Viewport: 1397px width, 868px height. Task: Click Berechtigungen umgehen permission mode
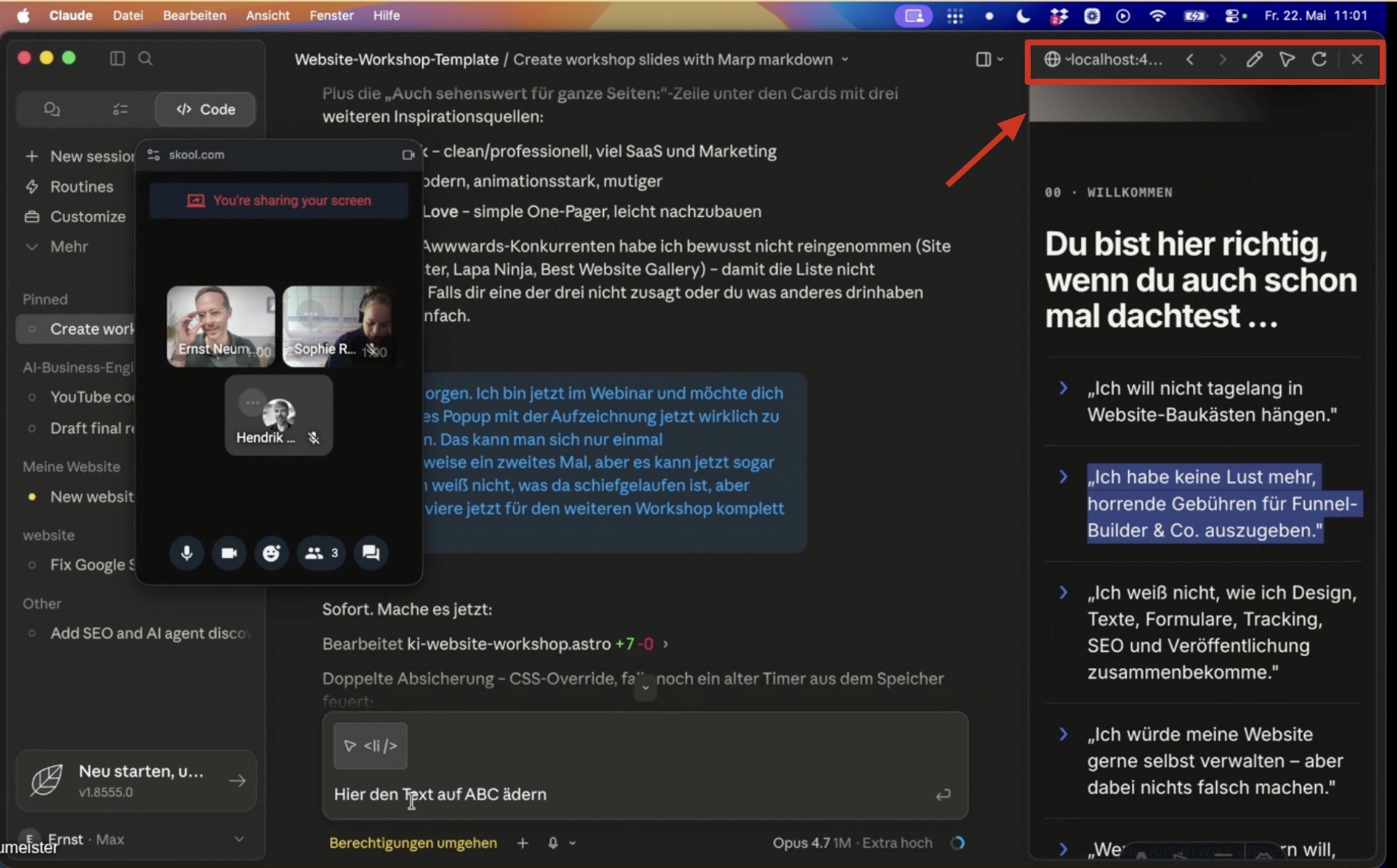pos(413,843)
